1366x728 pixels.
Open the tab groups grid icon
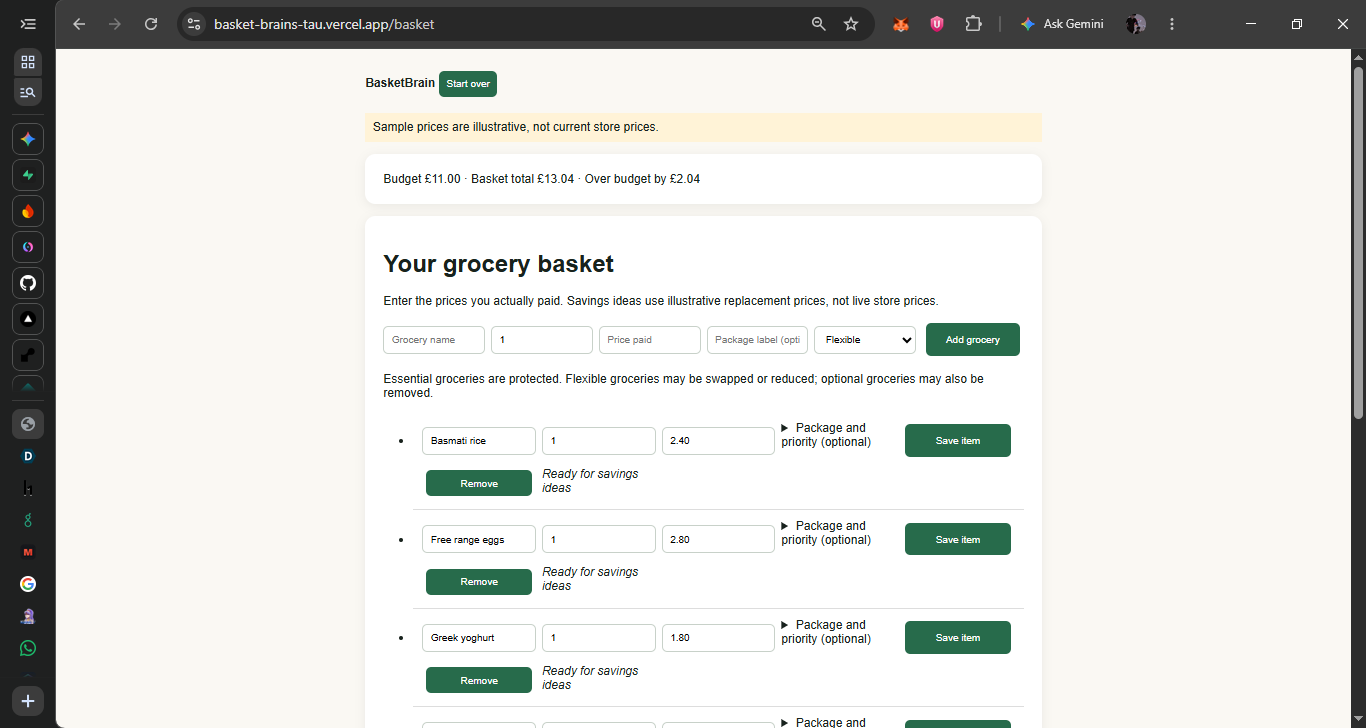pos(28,62)
